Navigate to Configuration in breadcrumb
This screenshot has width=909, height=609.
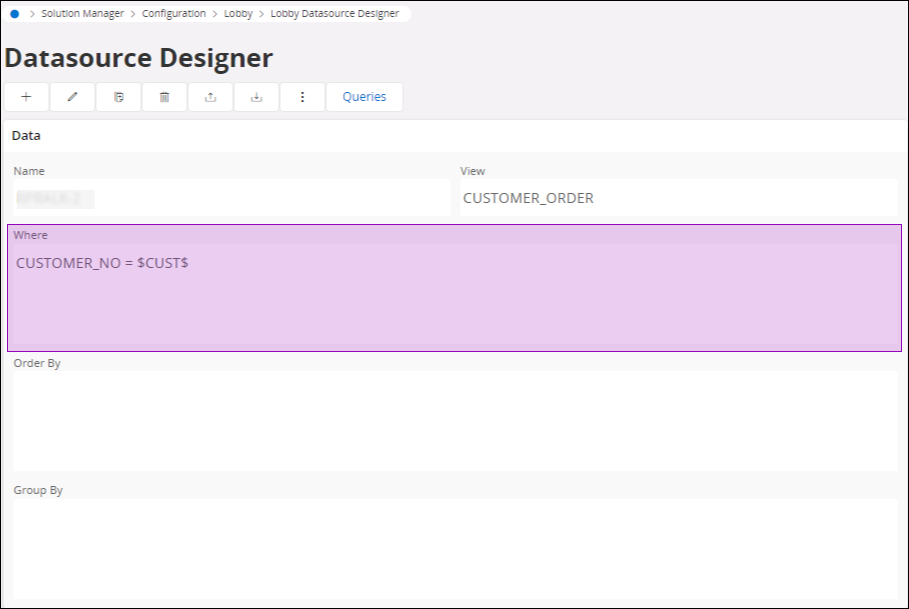click(x=174, y=14)
